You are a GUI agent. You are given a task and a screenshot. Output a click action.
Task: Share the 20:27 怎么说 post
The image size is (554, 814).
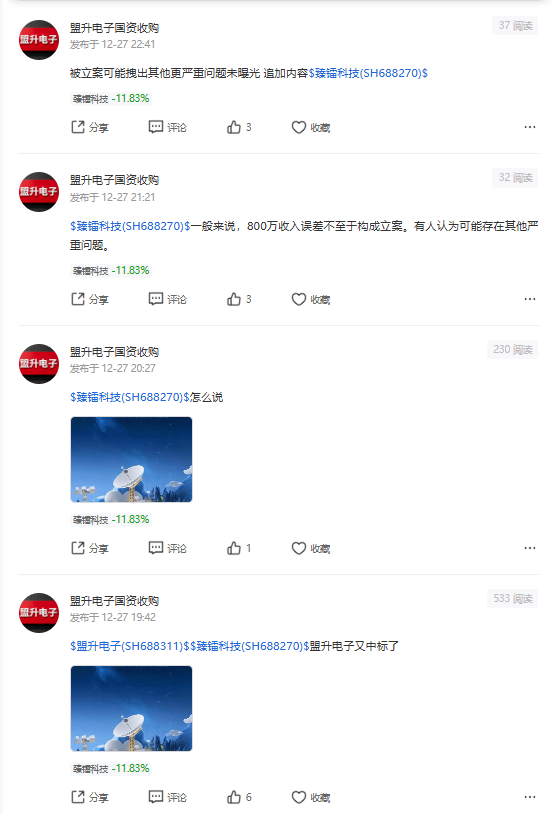point(89,548)
